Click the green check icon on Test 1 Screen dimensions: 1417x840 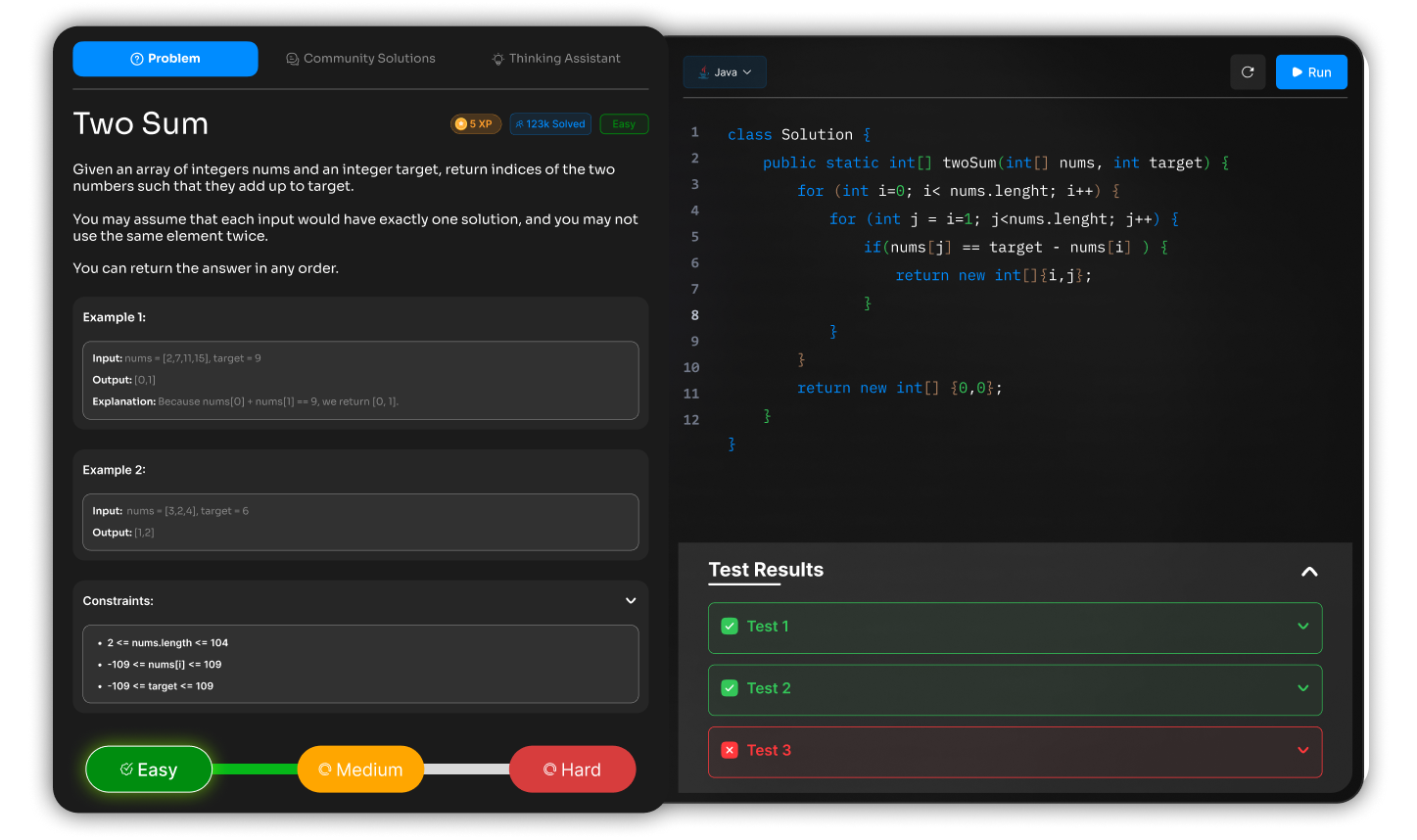(x=730, y=627)
